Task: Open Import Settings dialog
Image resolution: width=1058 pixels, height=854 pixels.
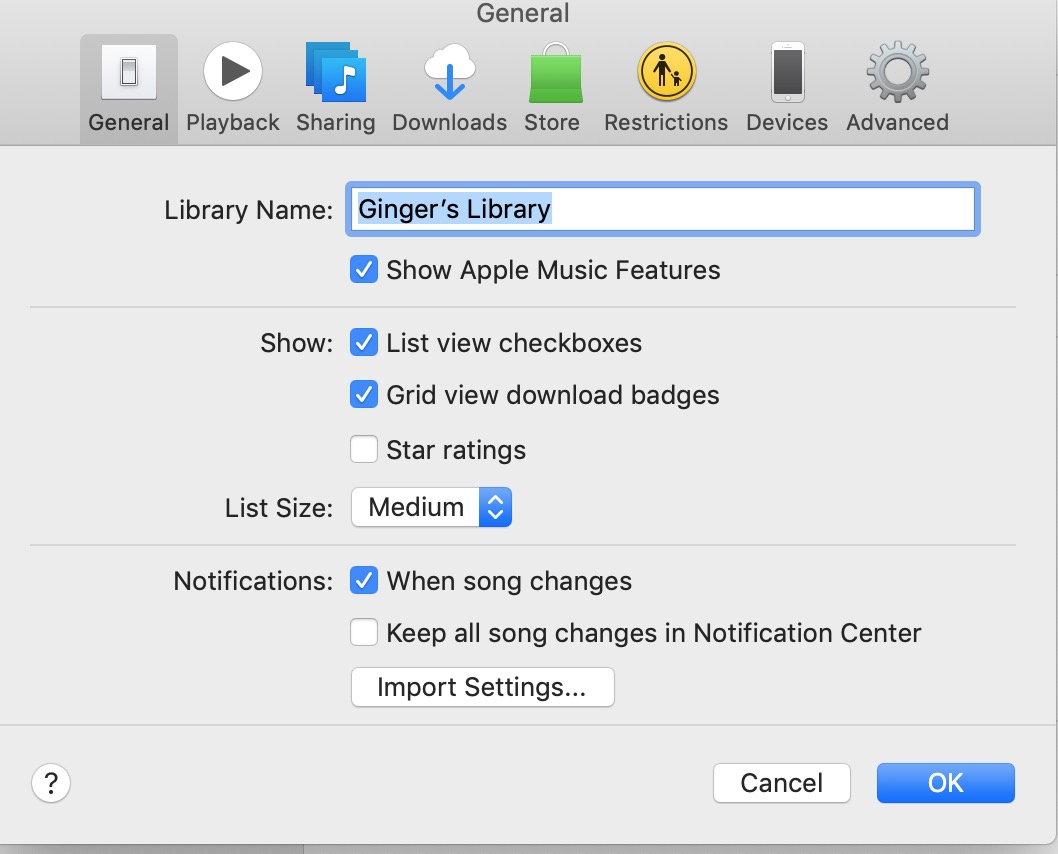Action: point(482,688)
